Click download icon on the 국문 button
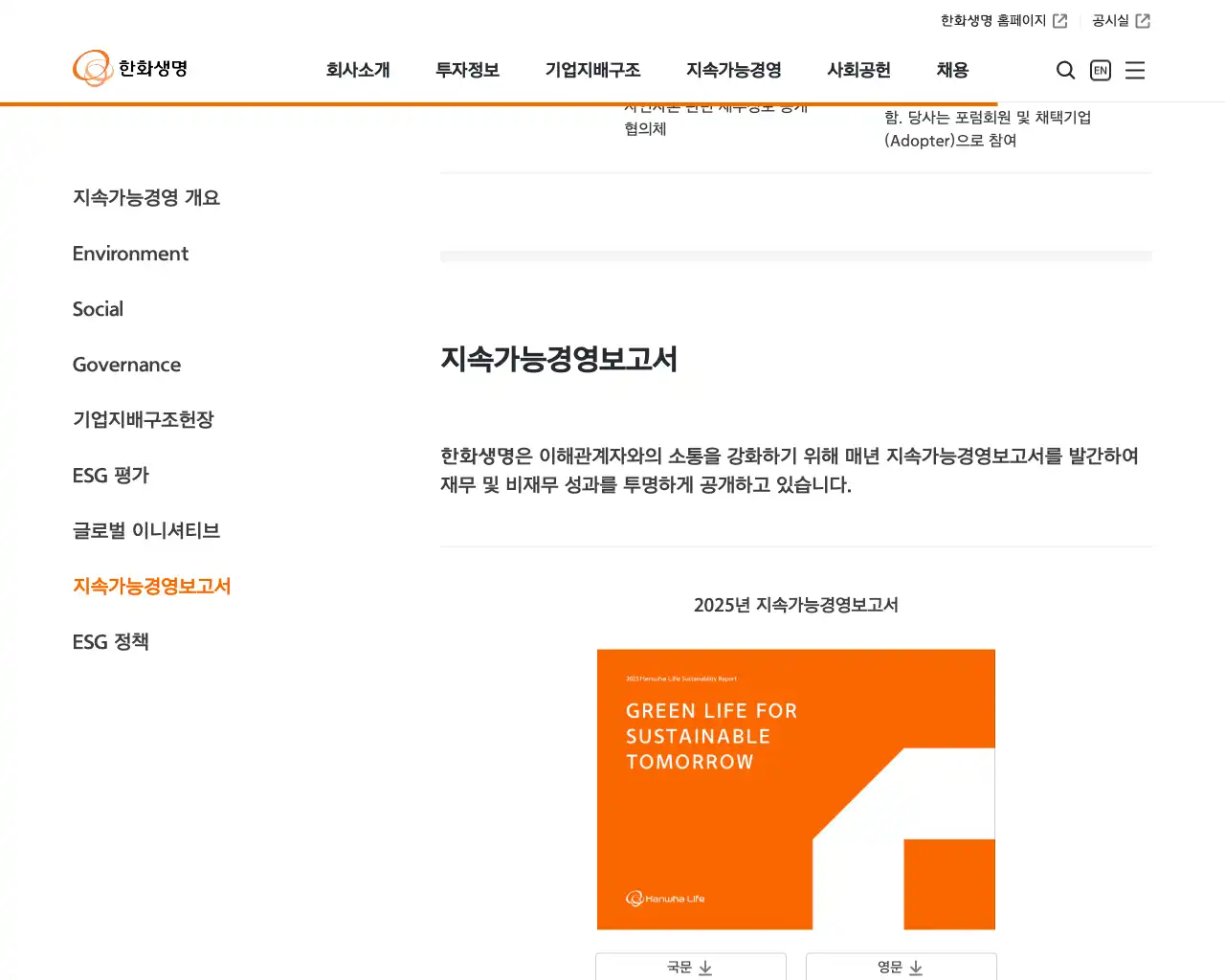Image resolution: width=1225 pixels, height=980 pixels. coord(704,968)
